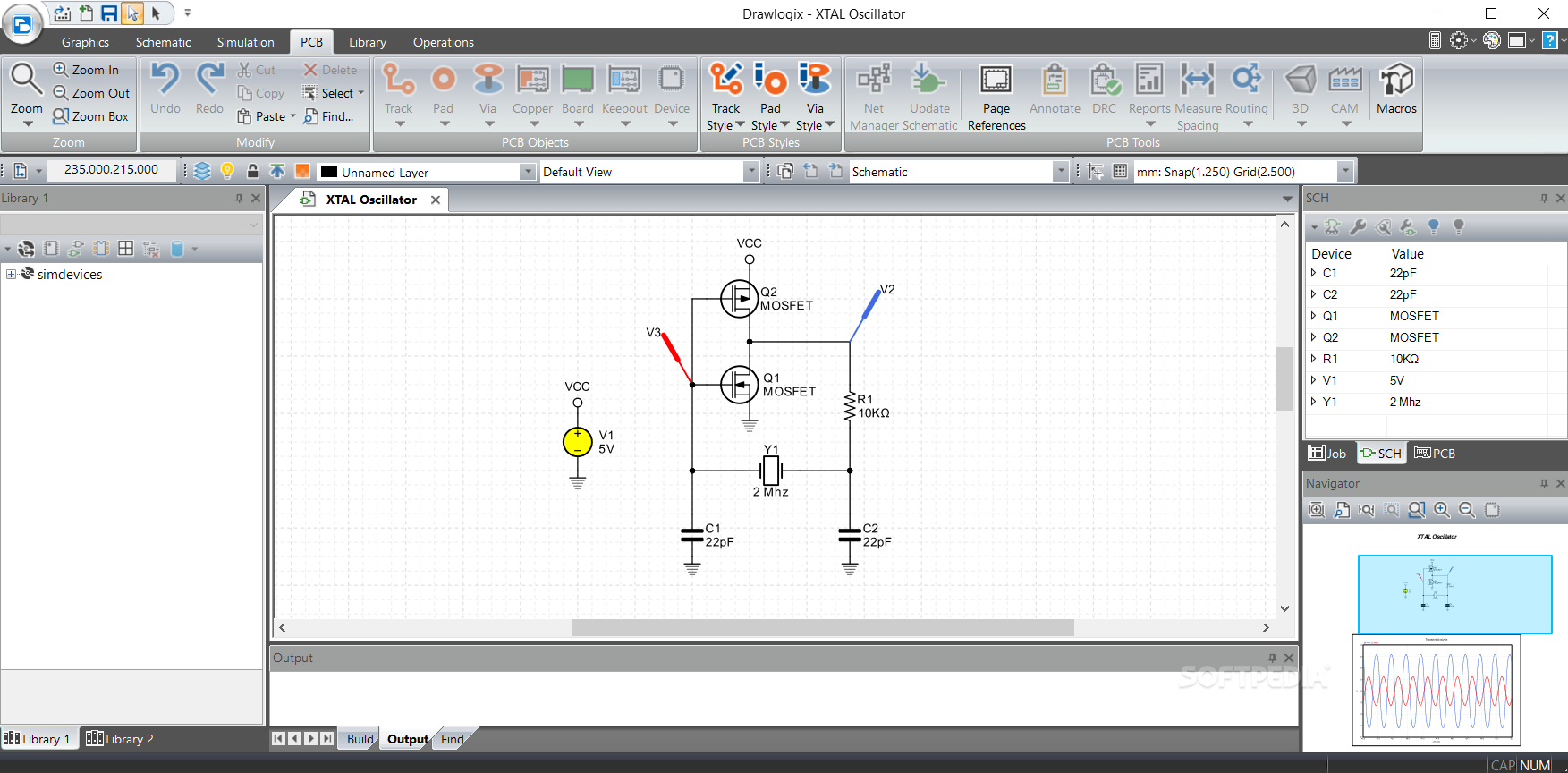Click the Zoom Out button
The height and width of the screenshot is (773, 1568).
pyautogui.click(x=91, y=93)
